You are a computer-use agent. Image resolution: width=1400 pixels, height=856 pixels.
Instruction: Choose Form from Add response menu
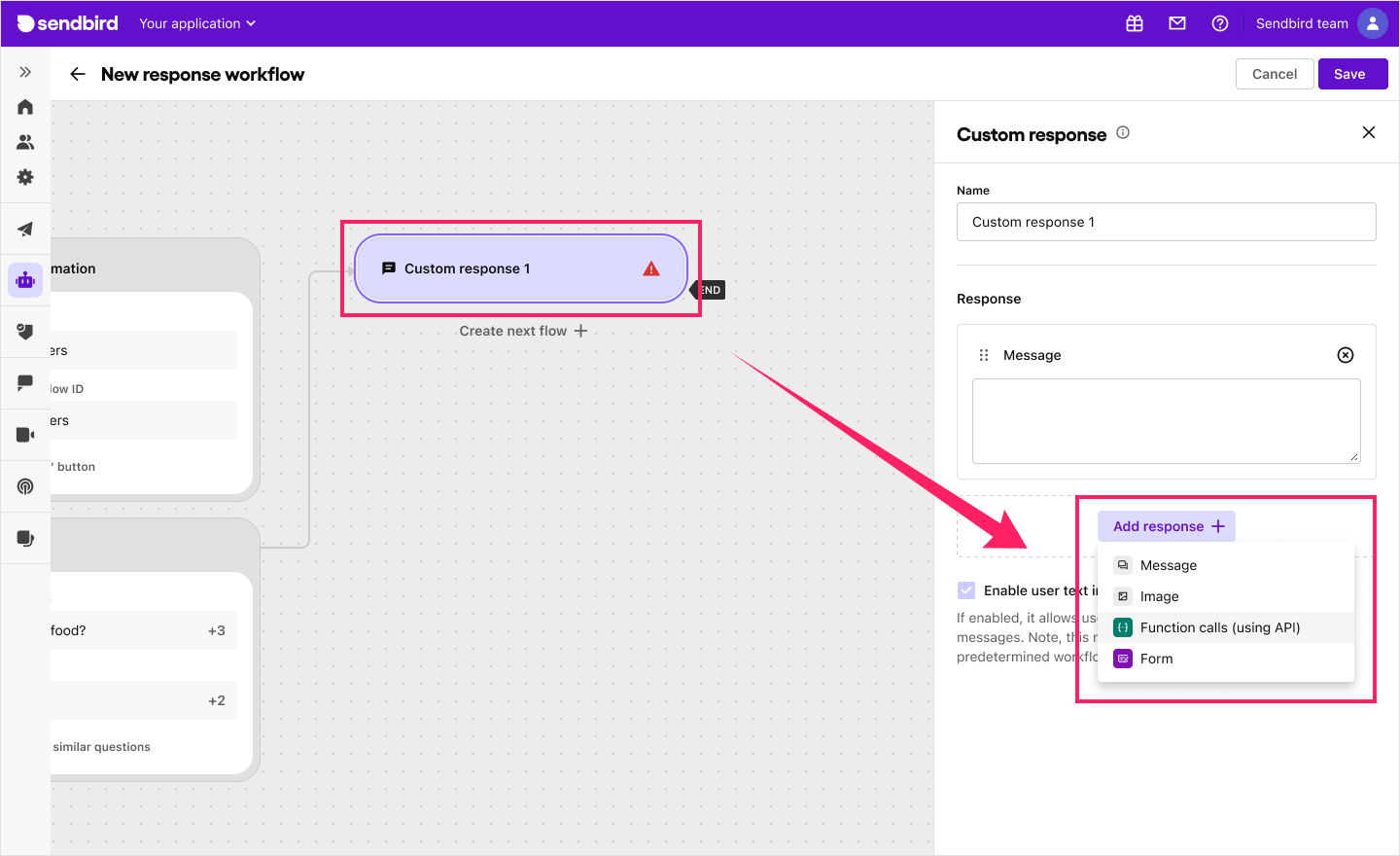tap(1226, 659)
